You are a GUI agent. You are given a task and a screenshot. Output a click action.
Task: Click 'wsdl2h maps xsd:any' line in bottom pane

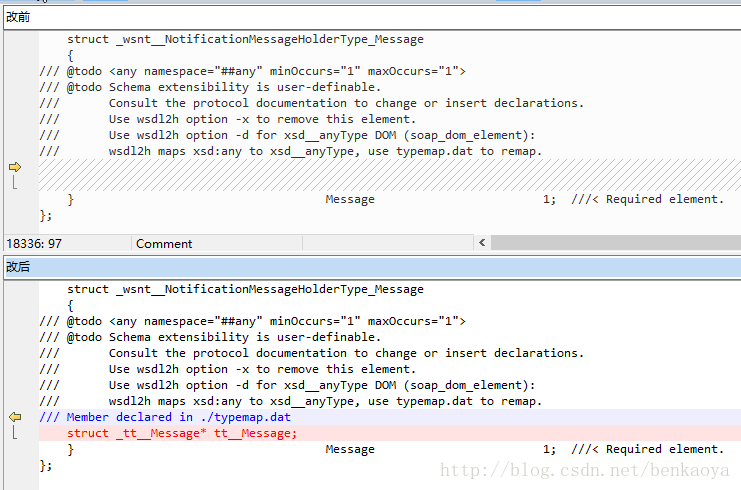click(x=291, y=401)
